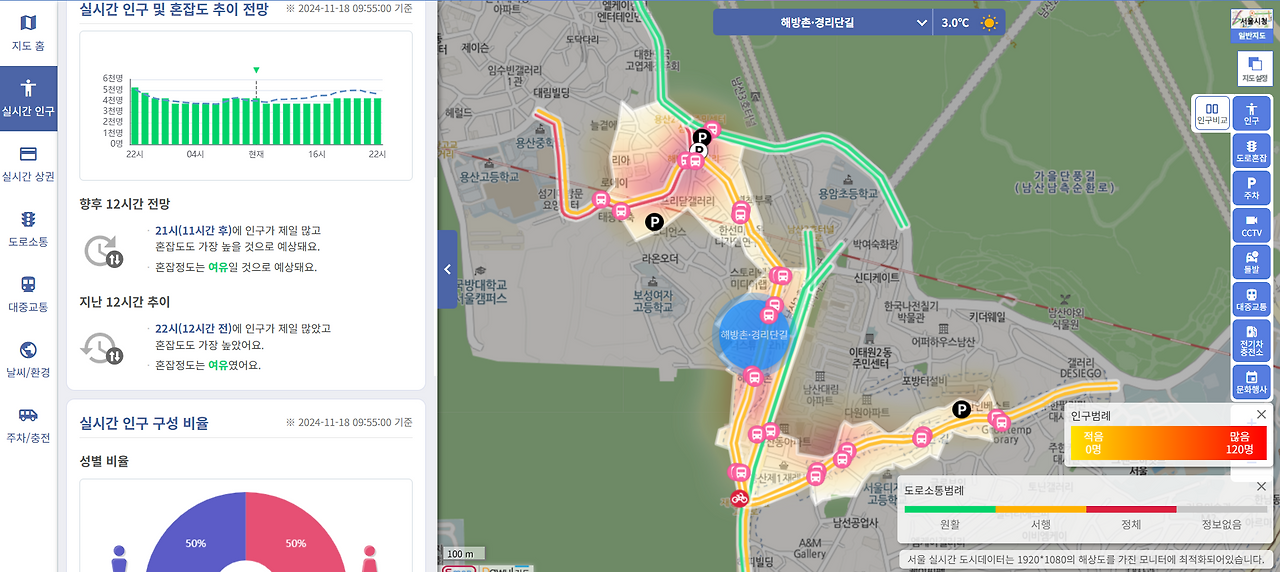Viewport: 1280px width, 572px height.
Task: Click the 현재 marker triangle on the chart
Action: pyautogui.click(x=256, y=70)
